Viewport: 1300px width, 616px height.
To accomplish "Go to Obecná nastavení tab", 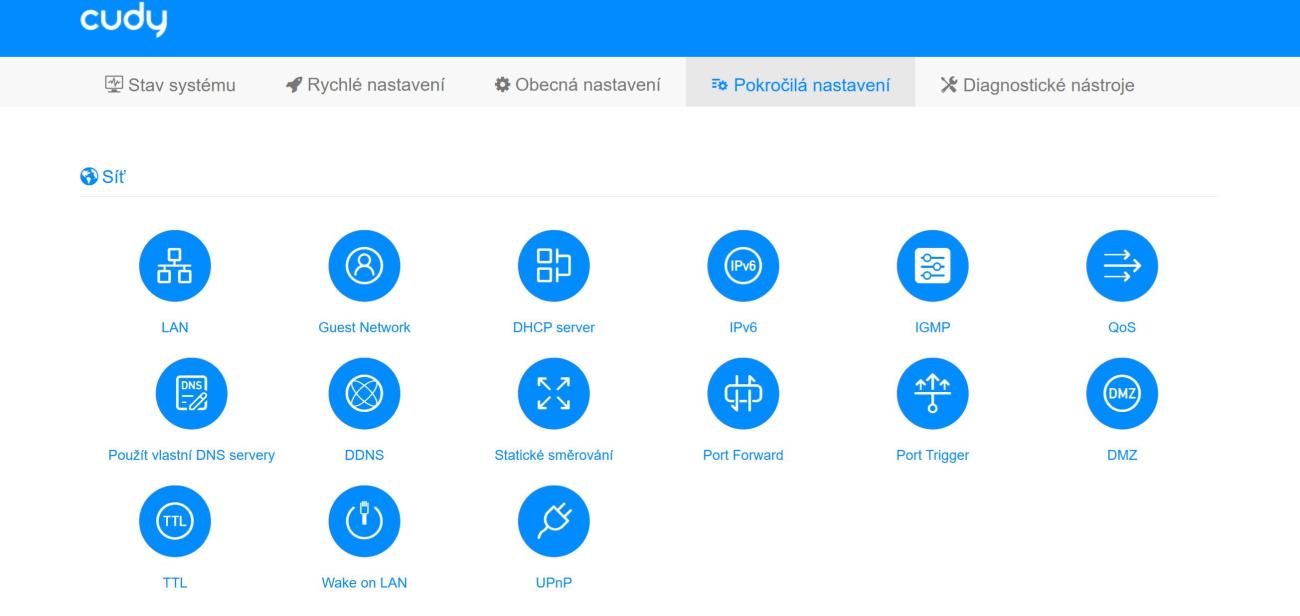I will click(x=578, y=85).
